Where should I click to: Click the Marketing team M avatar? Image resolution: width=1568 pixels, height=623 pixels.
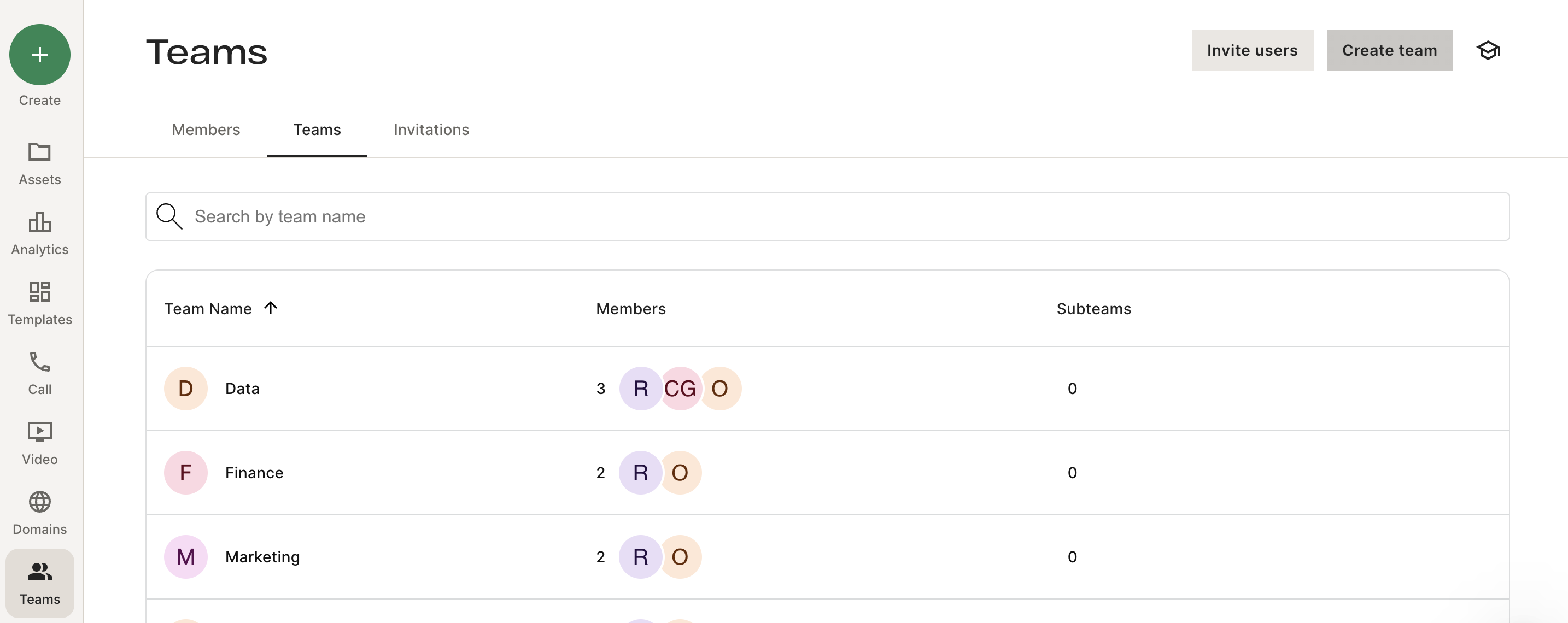pos(186,557)
